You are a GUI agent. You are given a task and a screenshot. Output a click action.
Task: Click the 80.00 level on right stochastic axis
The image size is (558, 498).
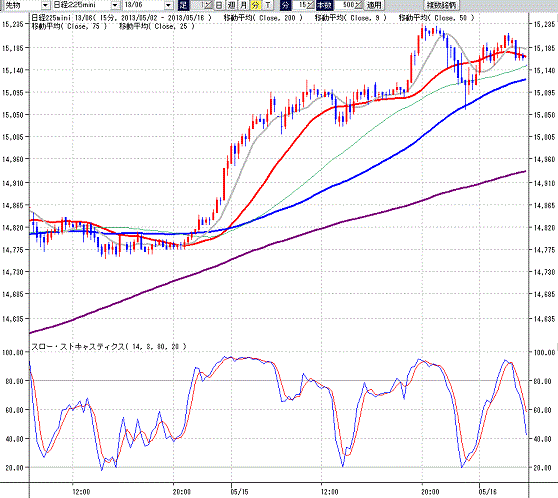pyautogui.click(x=544, y=381)
